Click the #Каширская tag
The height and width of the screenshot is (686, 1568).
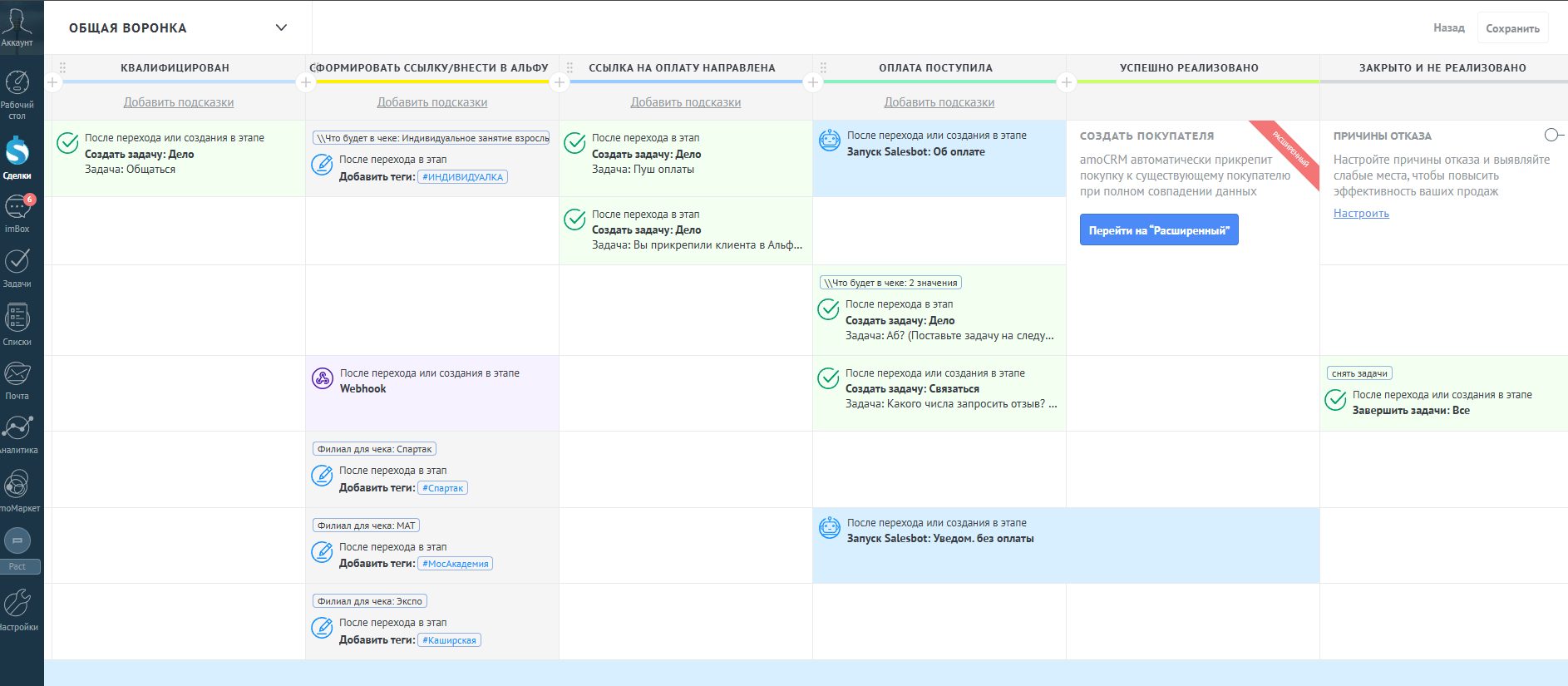point(449,640)
